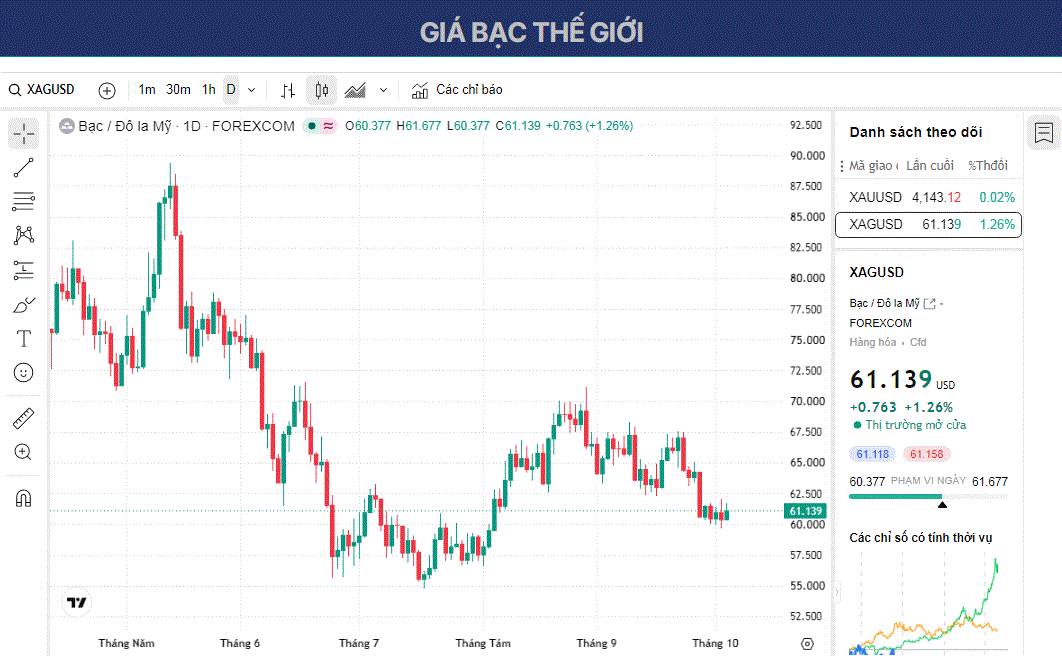Select the crosshair cursor tool
This screenshot has height=656, width=1062.
pyautogui.click(x=24, y=134)
